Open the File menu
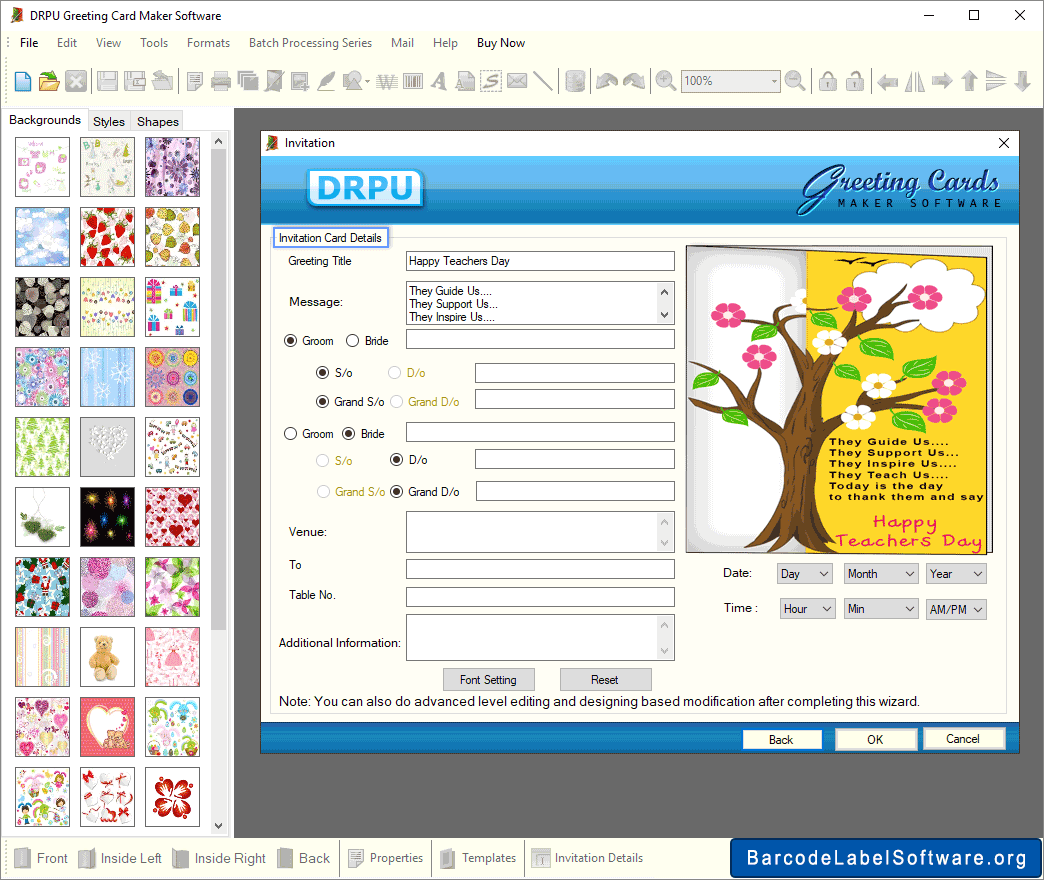The width and height of the screenshot is (1044, 880). click(x=29, y=43)
